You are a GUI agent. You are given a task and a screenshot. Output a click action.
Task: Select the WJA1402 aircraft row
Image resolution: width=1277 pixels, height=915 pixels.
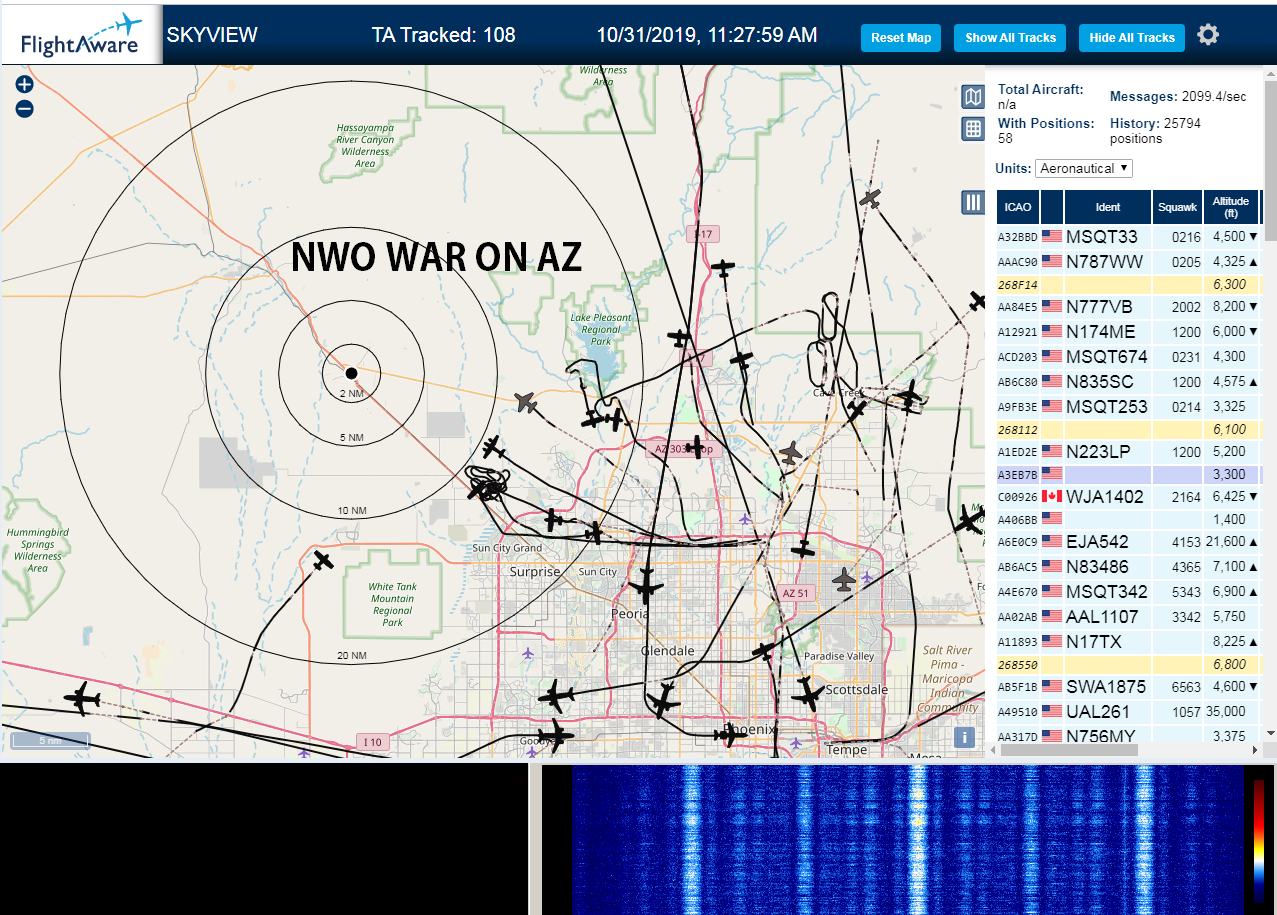[x=1129, y=497]
